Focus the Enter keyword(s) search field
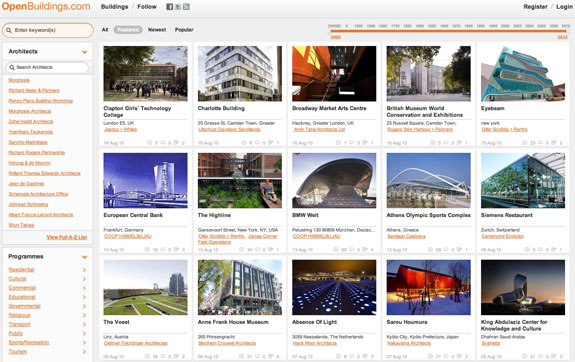575x362 pixels. [x=48, y=30]
